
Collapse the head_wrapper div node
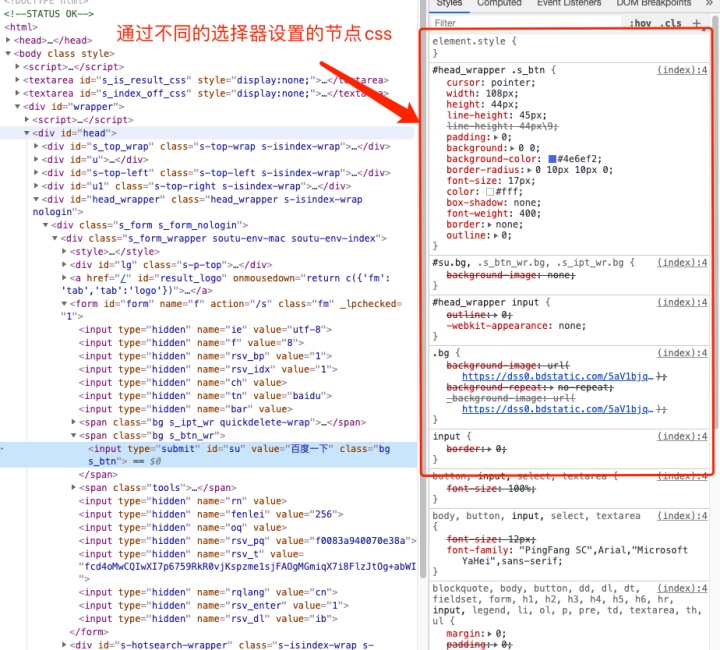pyautogui.click(x=36, y=199)
